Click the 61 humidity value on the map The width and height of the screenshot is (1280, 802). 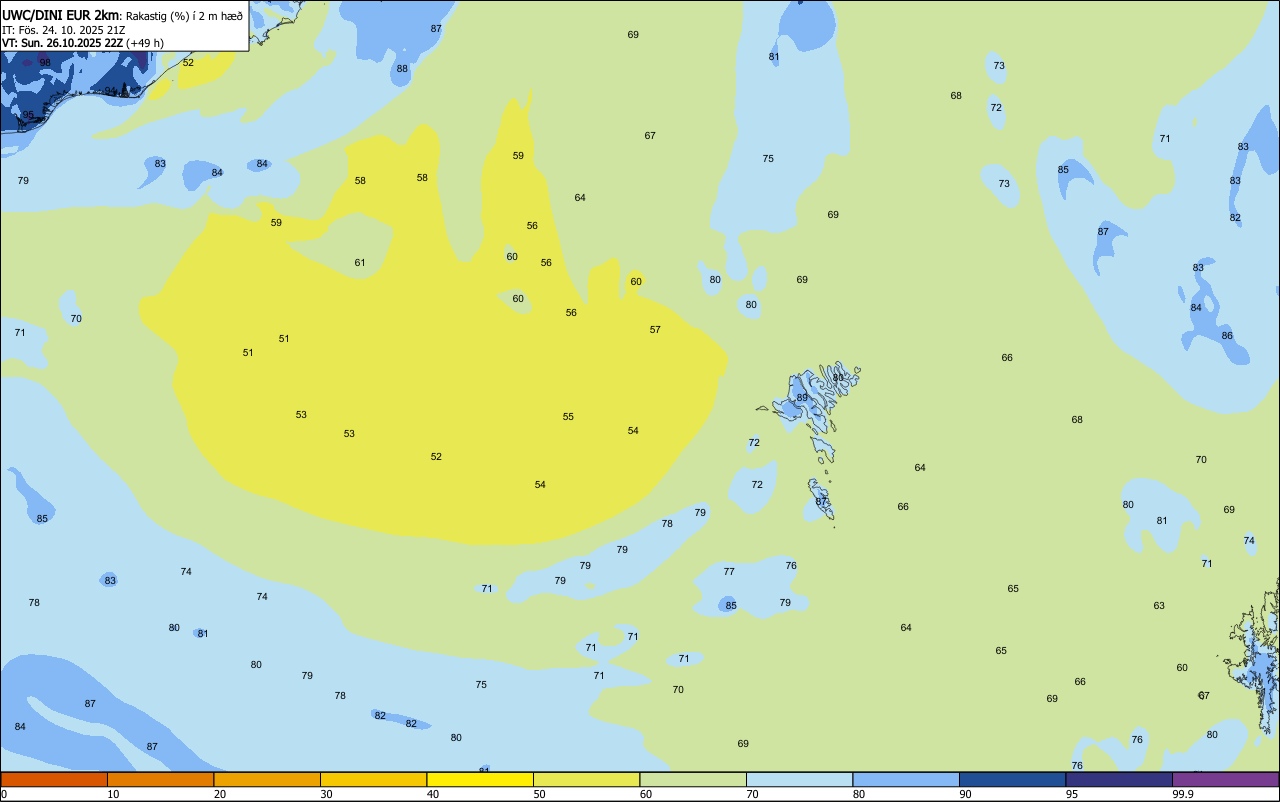(360, 263)
